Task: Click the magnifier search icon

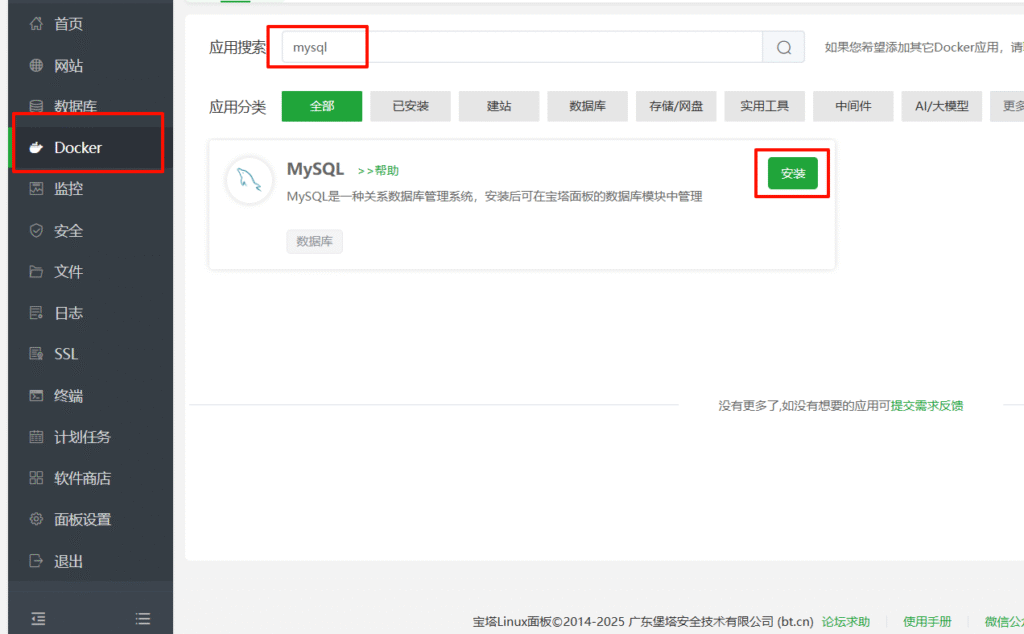Action: [783, 46]
